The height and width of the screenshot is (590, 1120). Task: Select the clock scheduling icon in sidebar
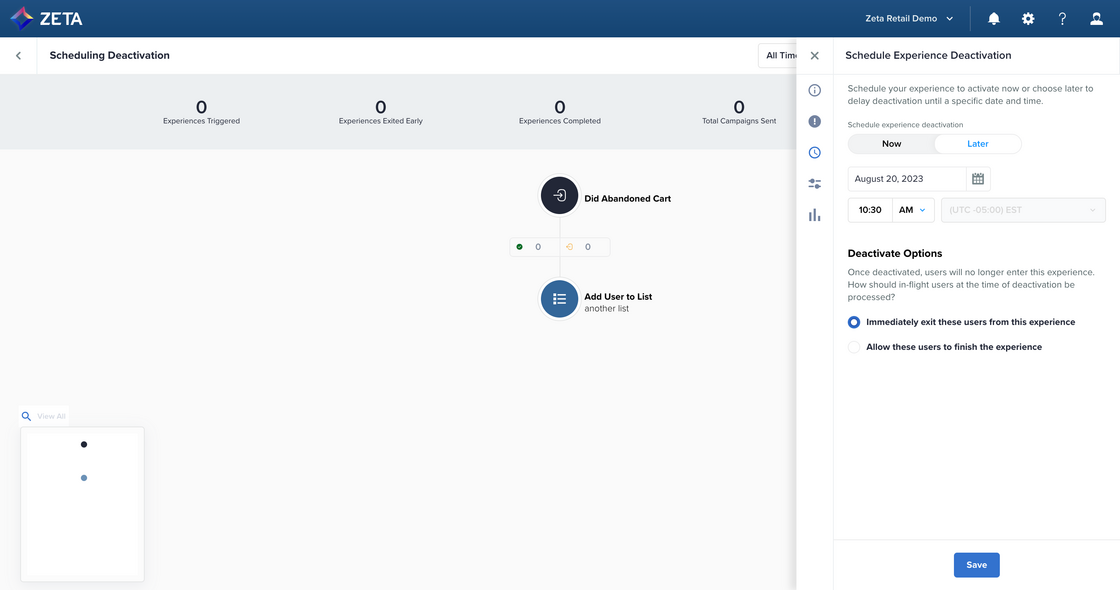coord(814,153)
